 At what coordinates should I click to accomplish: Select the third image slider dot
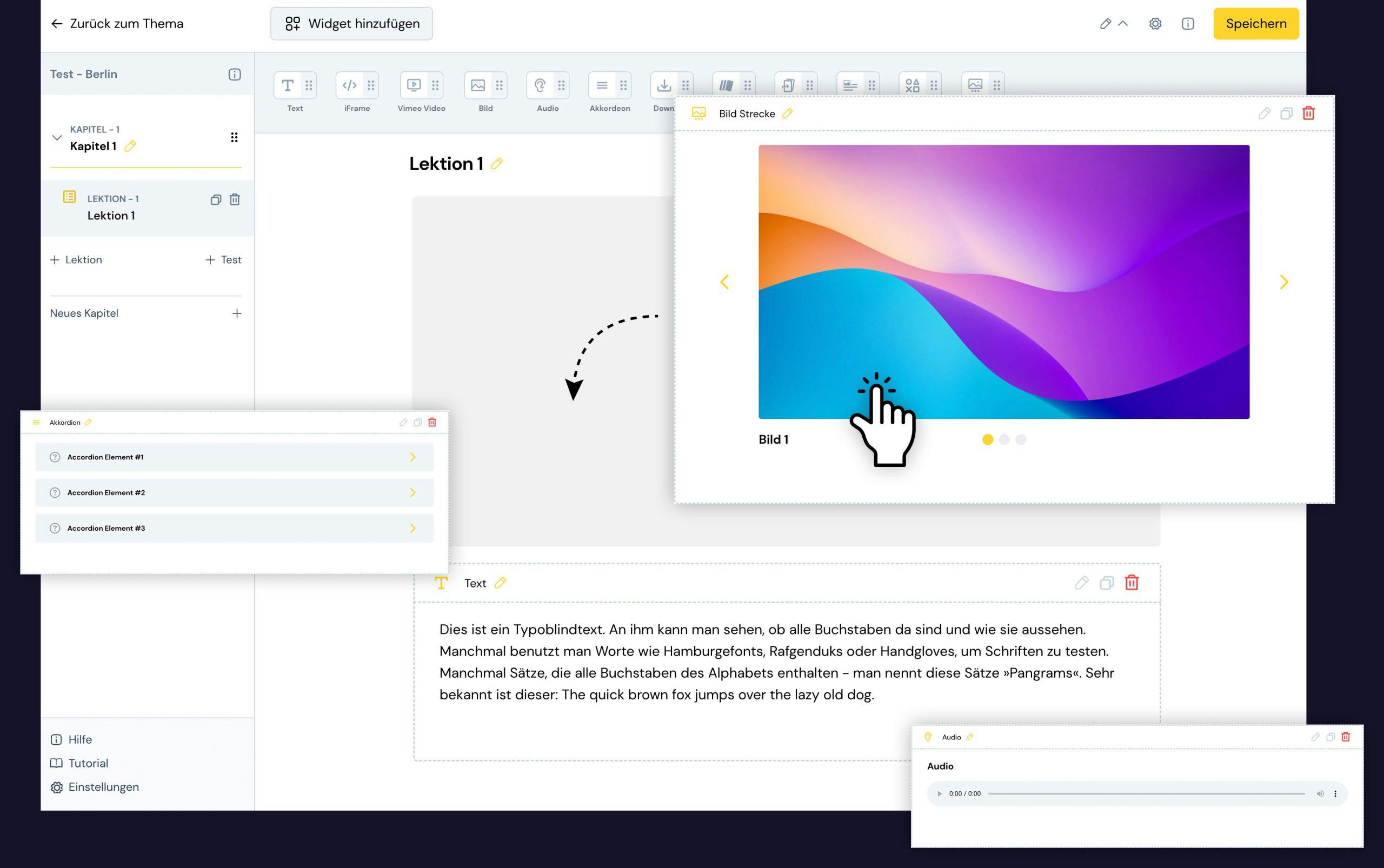1021,439
